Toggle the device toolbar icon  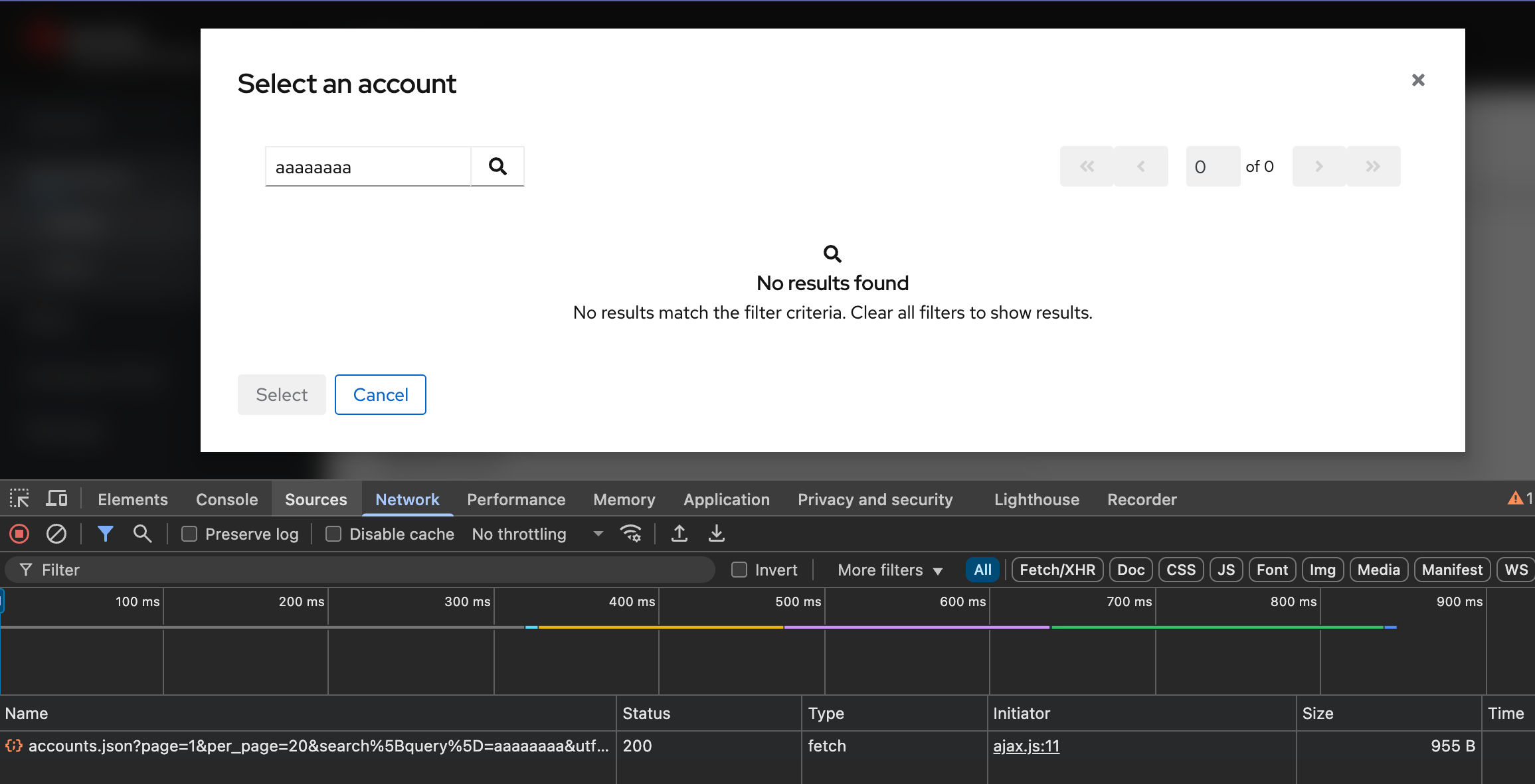click(56, 499)
